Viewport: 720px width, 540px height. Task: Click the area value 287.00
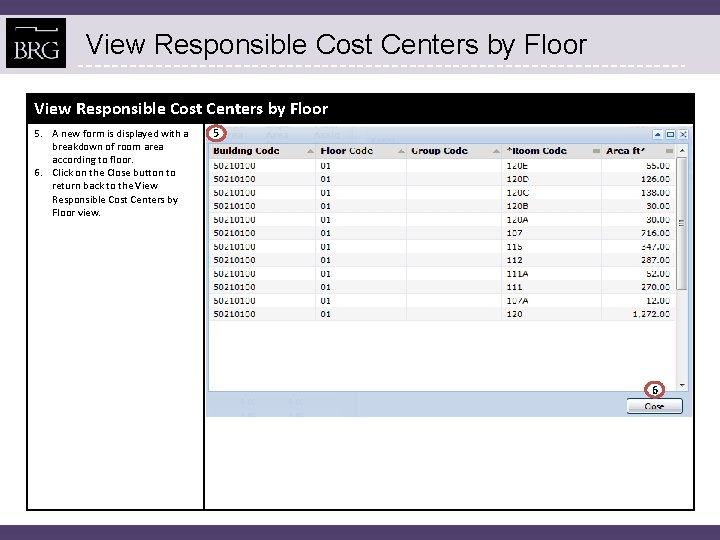[655, 260]
